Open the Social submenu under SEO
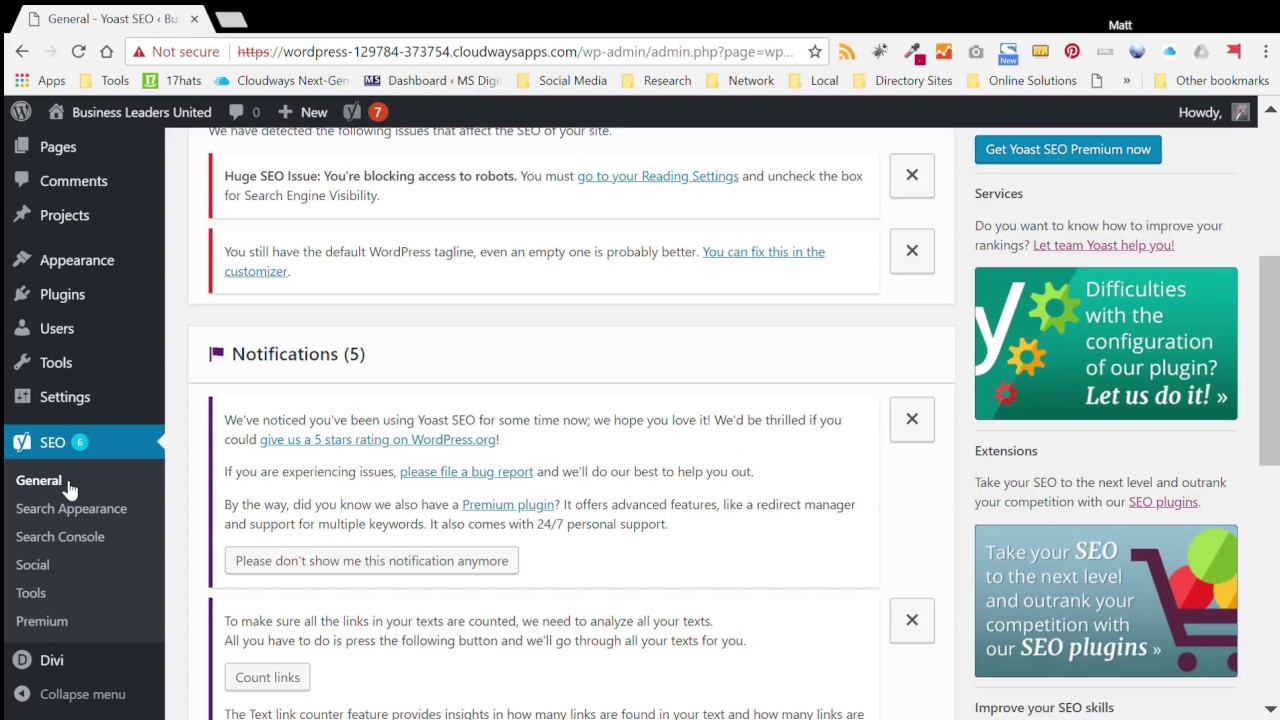The height and width of the screenshot is (720, 1280). [x=32, y=565]
